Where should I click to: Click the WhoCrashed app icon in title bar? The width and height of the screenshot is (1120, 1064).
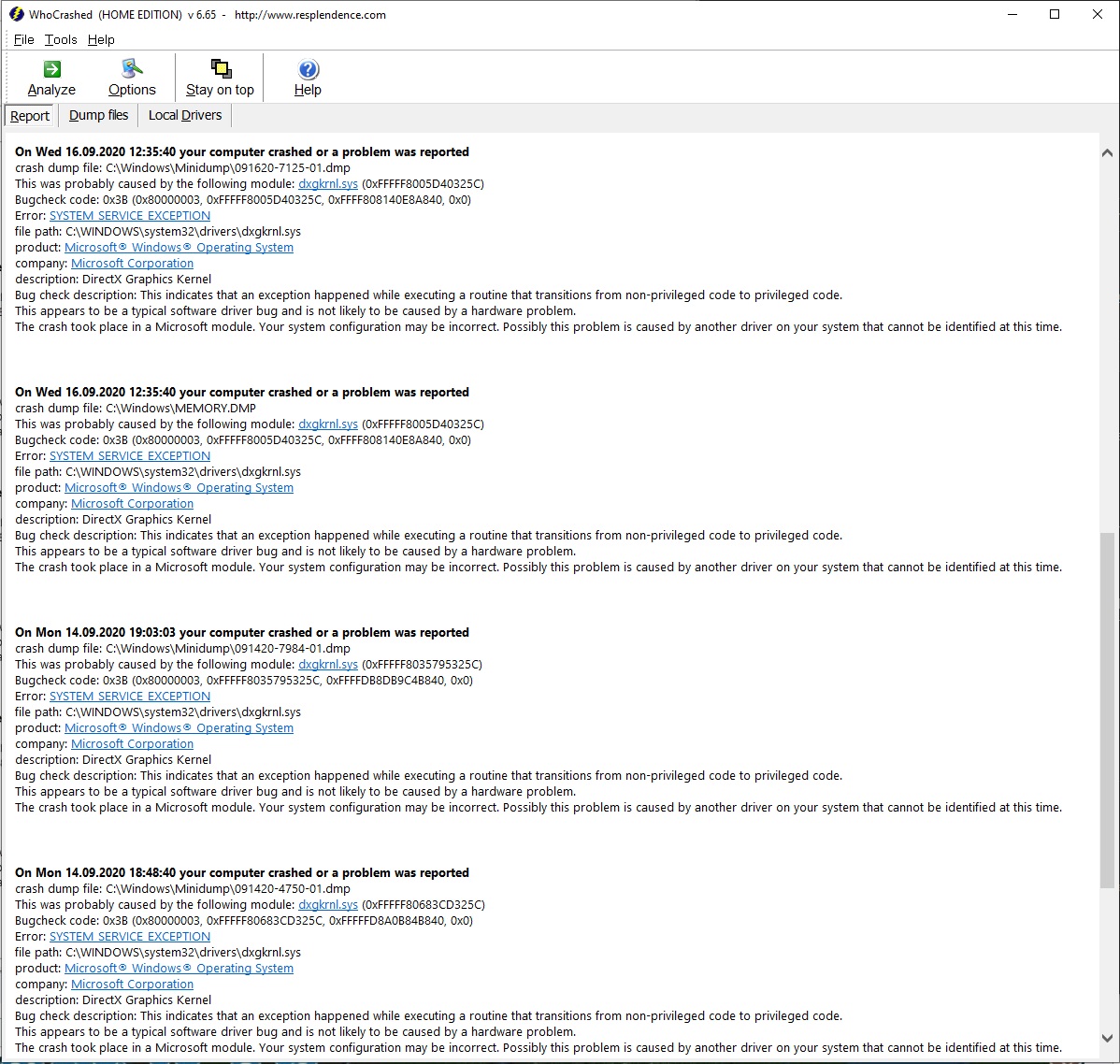click(17, 14)
